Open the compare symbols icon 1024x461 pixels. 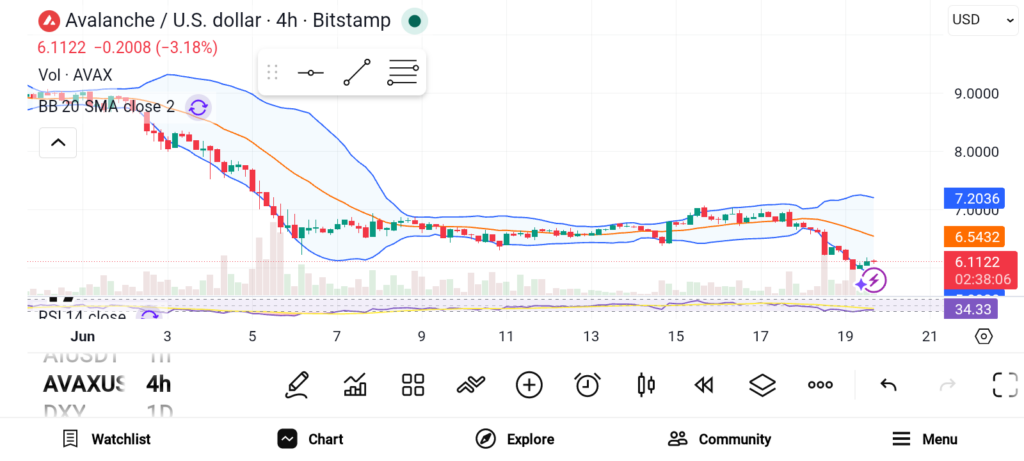tap(471, 385)
